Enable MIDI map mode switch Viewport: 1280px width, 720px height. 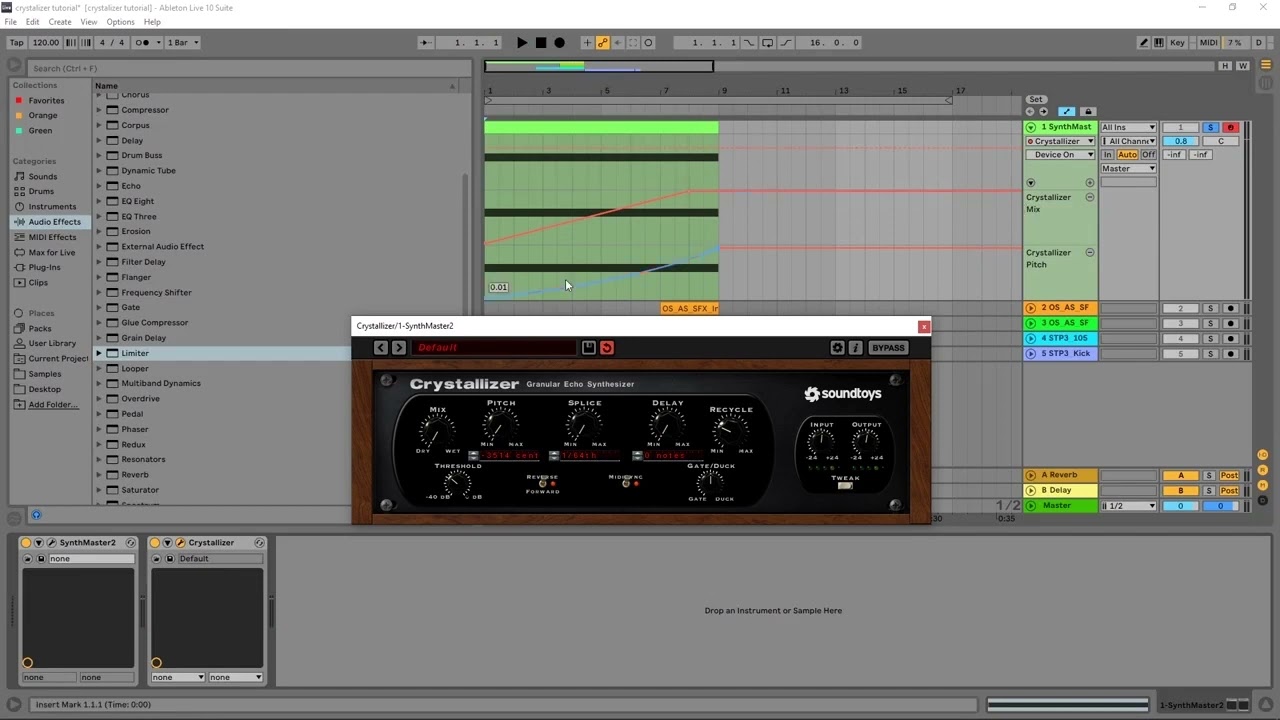[x=1208, y=42]
